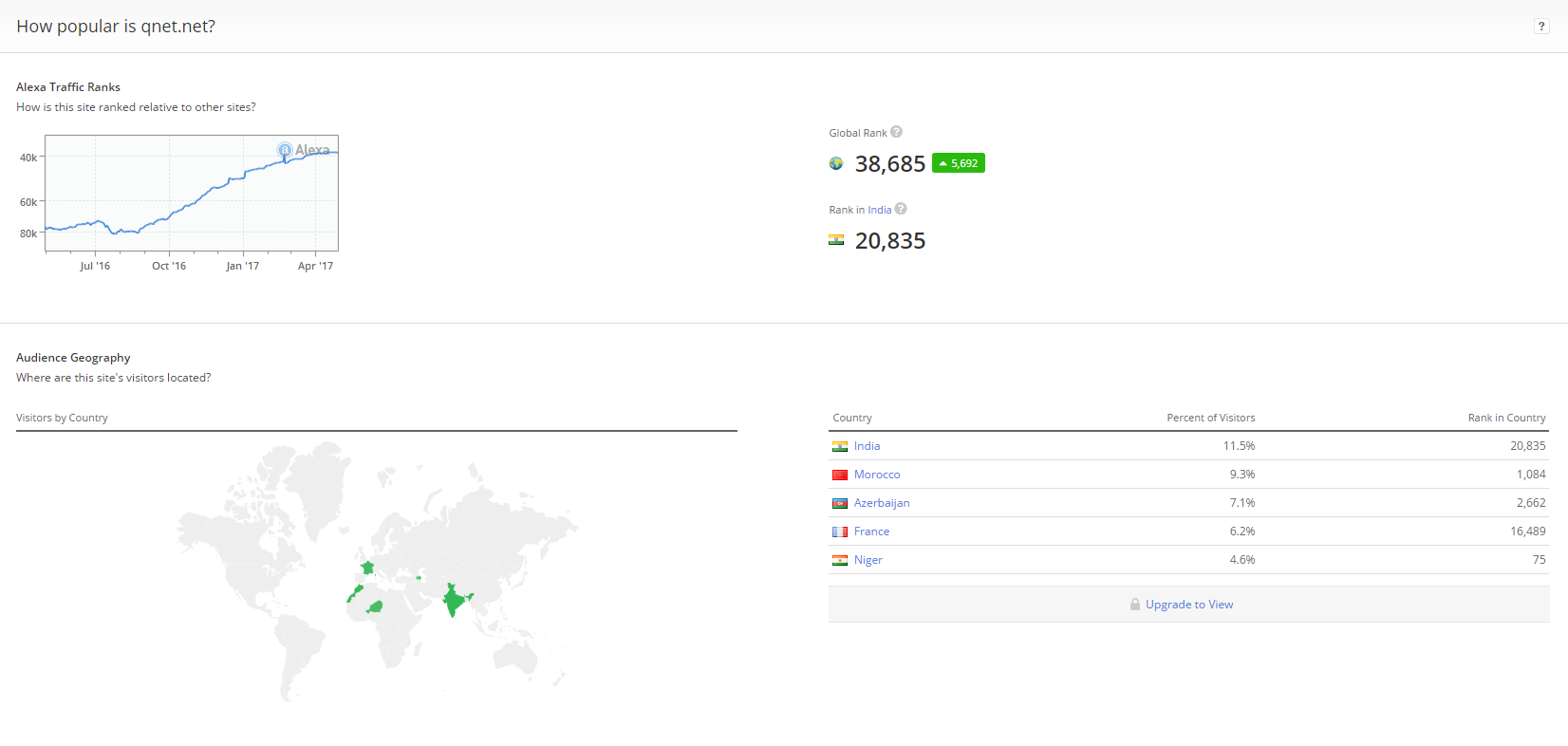The image size is (1568, 746).
Task: Click the green 5,692 rank change badge
Action: click(x=959, y=163)
